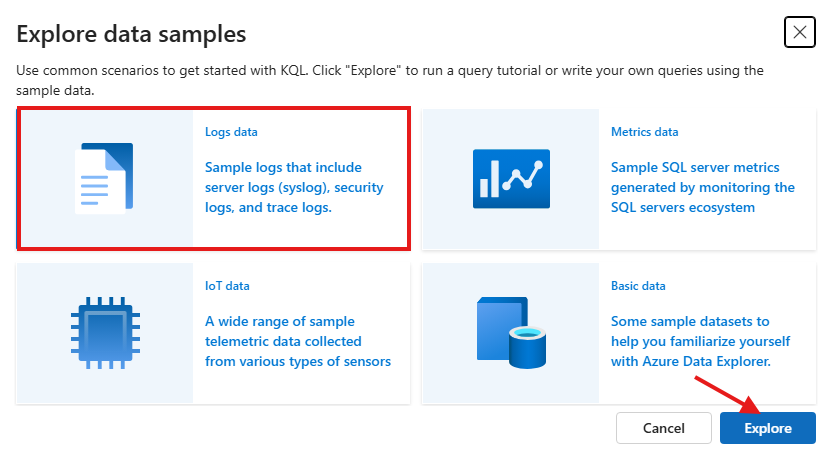
Task: Click the Logs data sample description
Action: pos(294,187)
